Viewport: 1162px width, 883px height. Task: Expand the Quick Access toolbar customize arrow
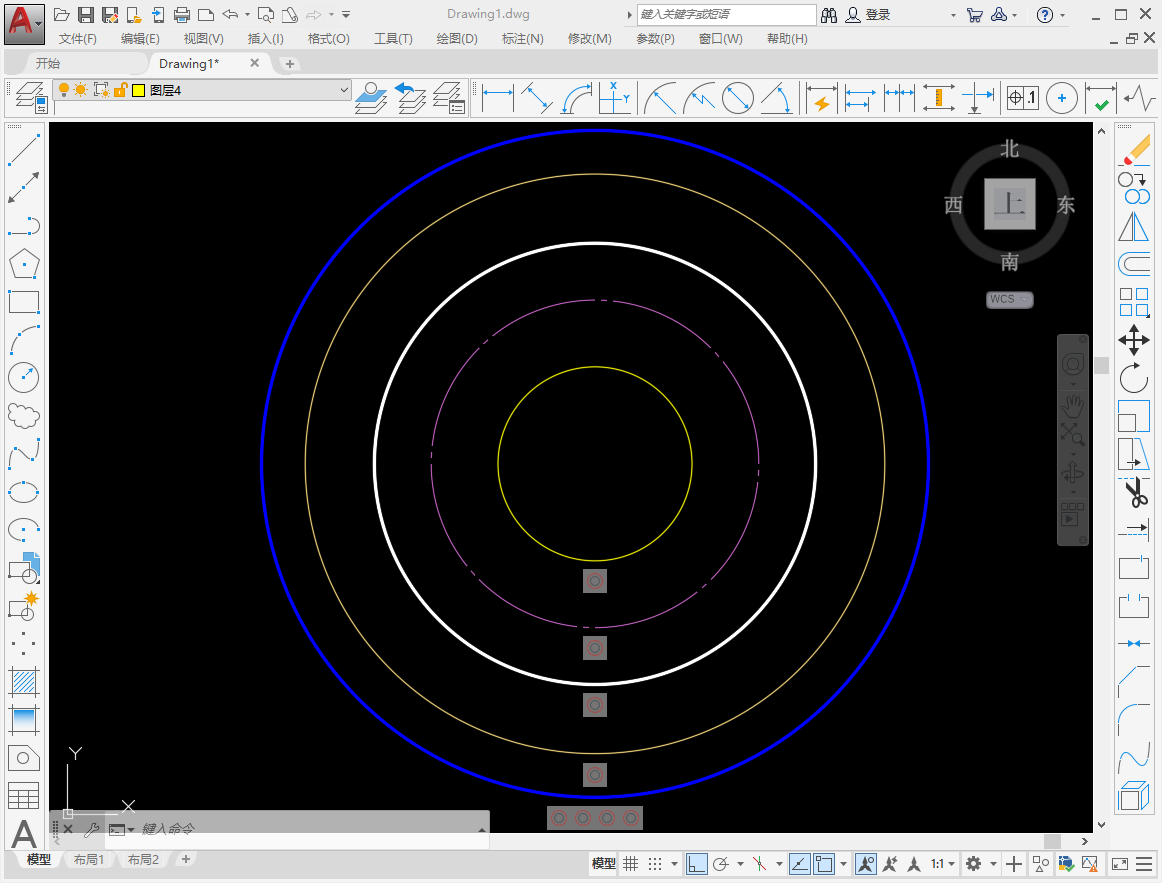(x=346, y=15)
